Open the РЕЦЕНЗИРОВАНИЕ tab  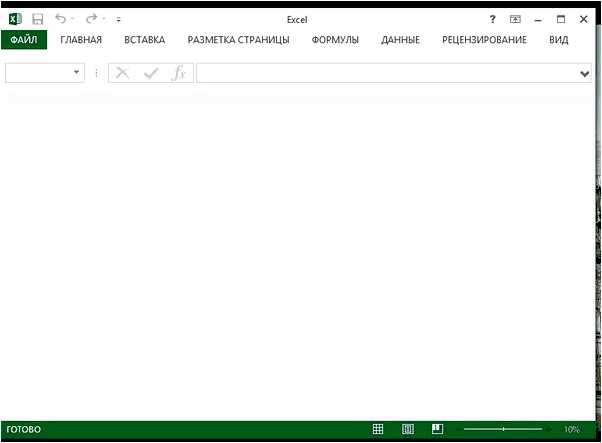click(x=485, y=40)
